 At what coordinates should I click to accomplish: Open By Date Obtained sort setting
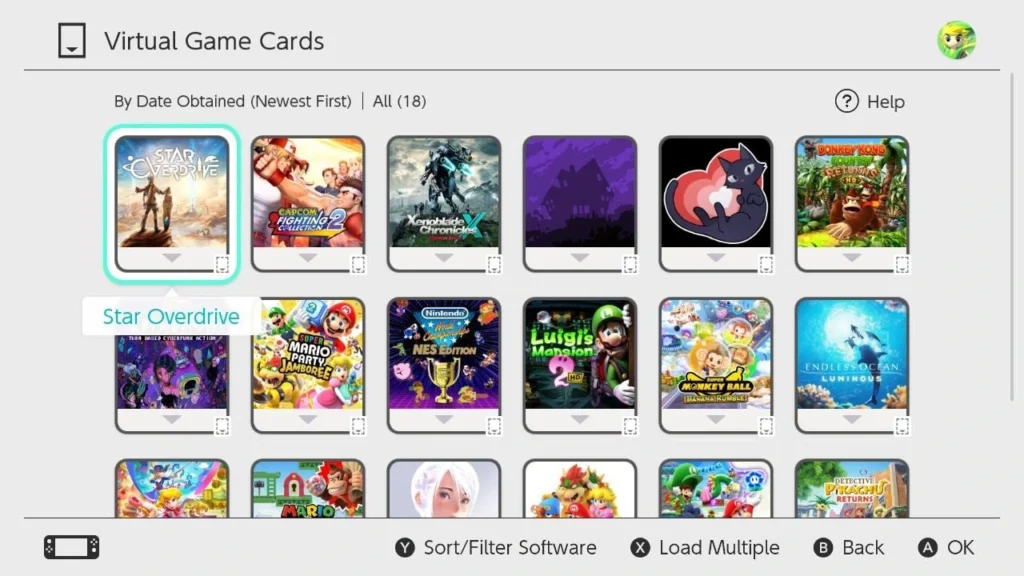tap(232, 101)
